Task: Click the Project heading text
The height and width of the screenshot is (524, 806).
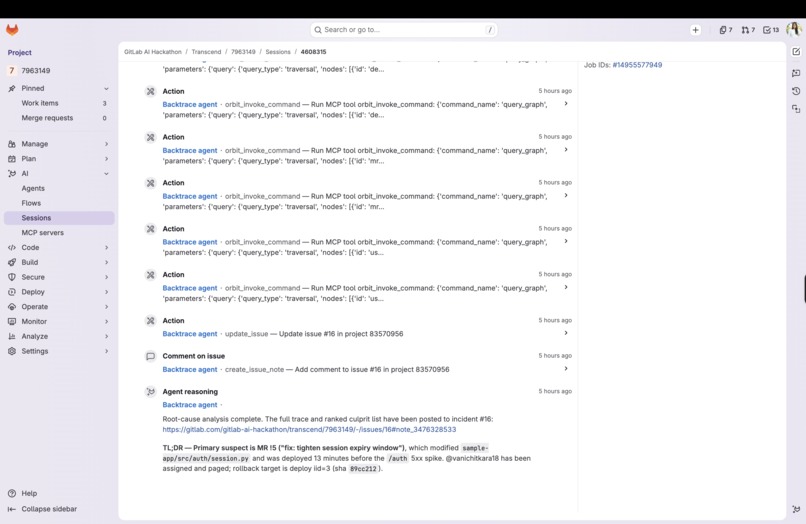Action: 20,52
